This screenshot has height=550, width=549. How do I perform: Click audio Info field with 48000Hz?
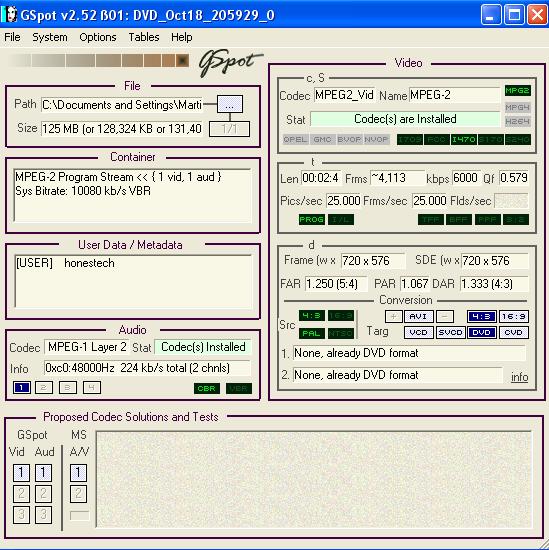pos(147,368)
